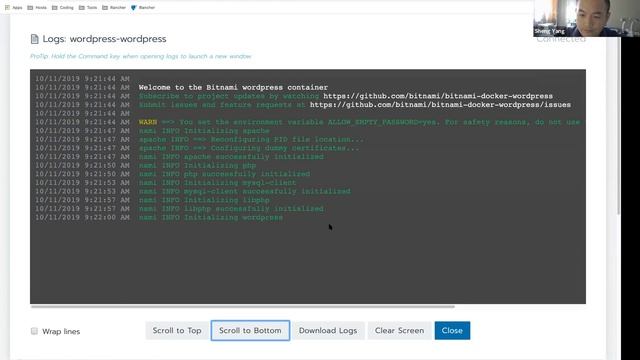Click 'nami INFO Initializing wordpress' log line
This screenshot has width=640, height=360.
(211, 218)
